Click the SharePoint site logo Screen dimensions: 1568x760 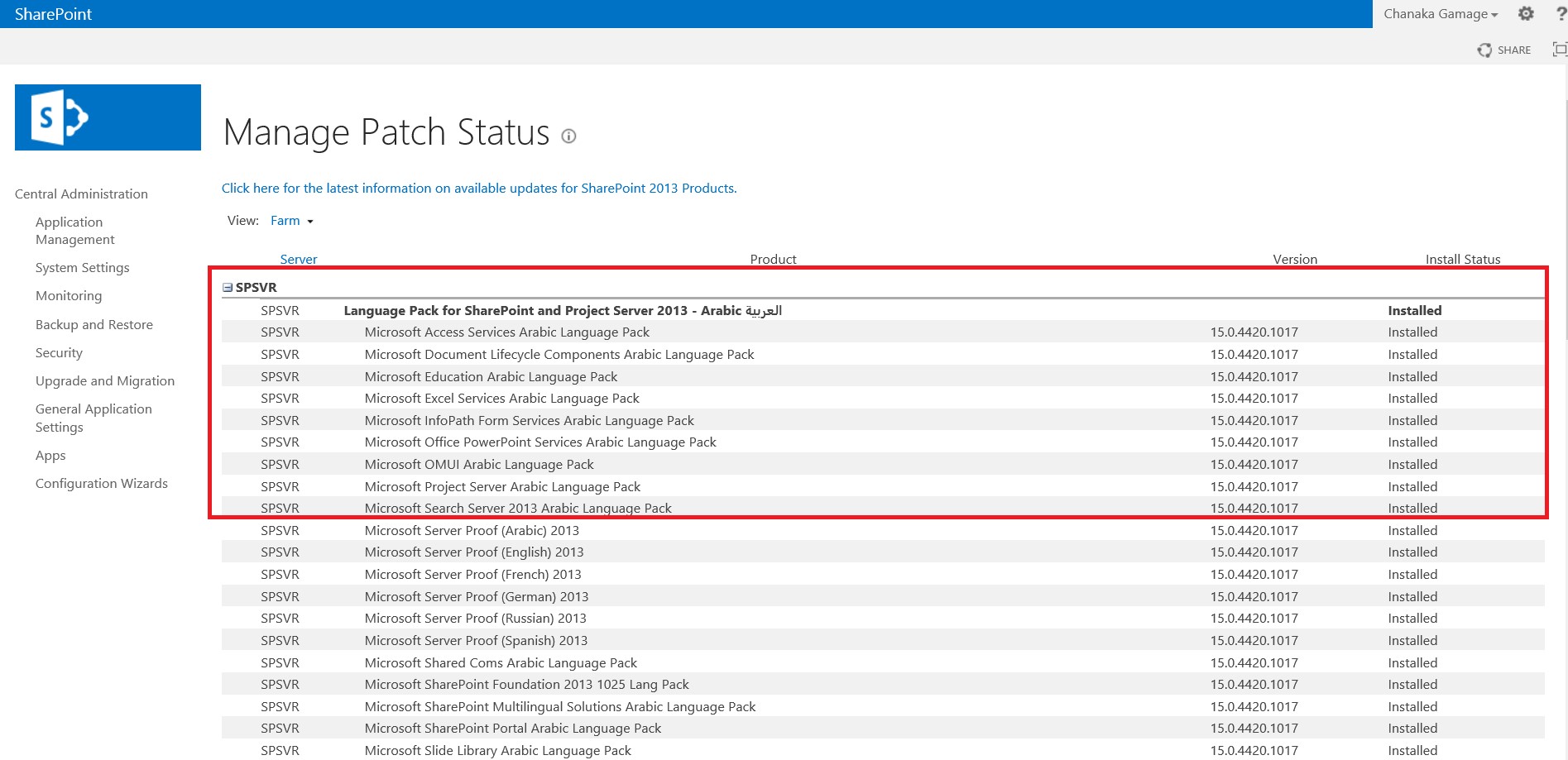(x=108, y=117)
